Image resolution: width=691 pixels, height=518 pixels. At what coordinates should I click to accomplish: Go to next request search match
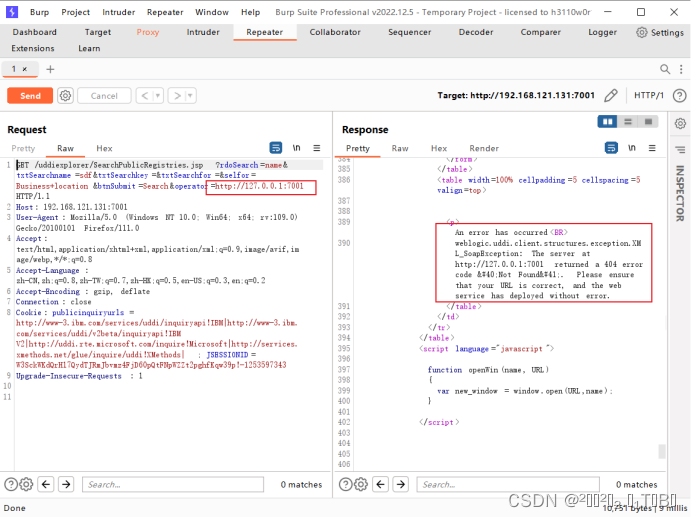pyautogui.click(x=66, y=484)
